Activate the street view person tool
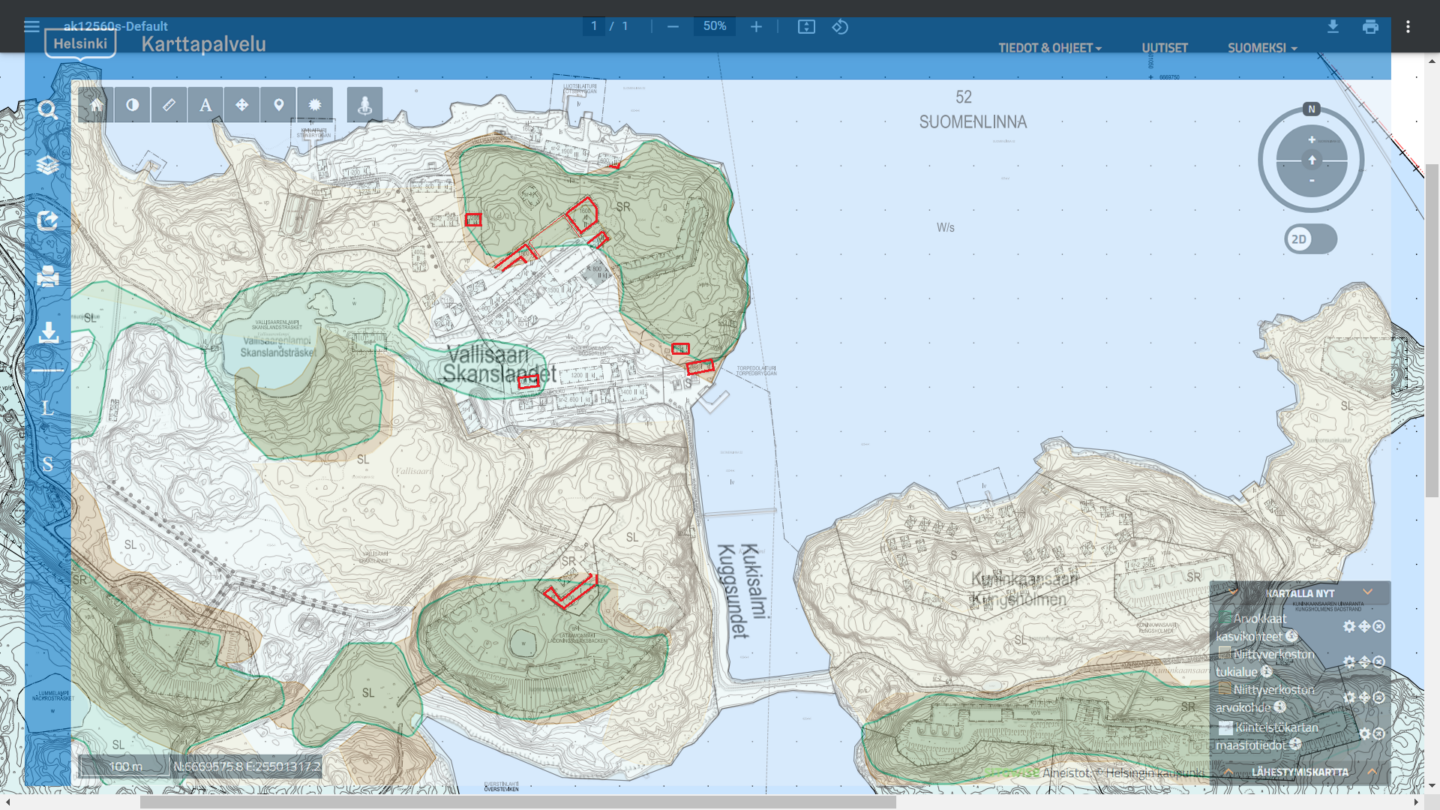Image resolution: width=1440 pixels, height=810 pixels. point(365,104)
